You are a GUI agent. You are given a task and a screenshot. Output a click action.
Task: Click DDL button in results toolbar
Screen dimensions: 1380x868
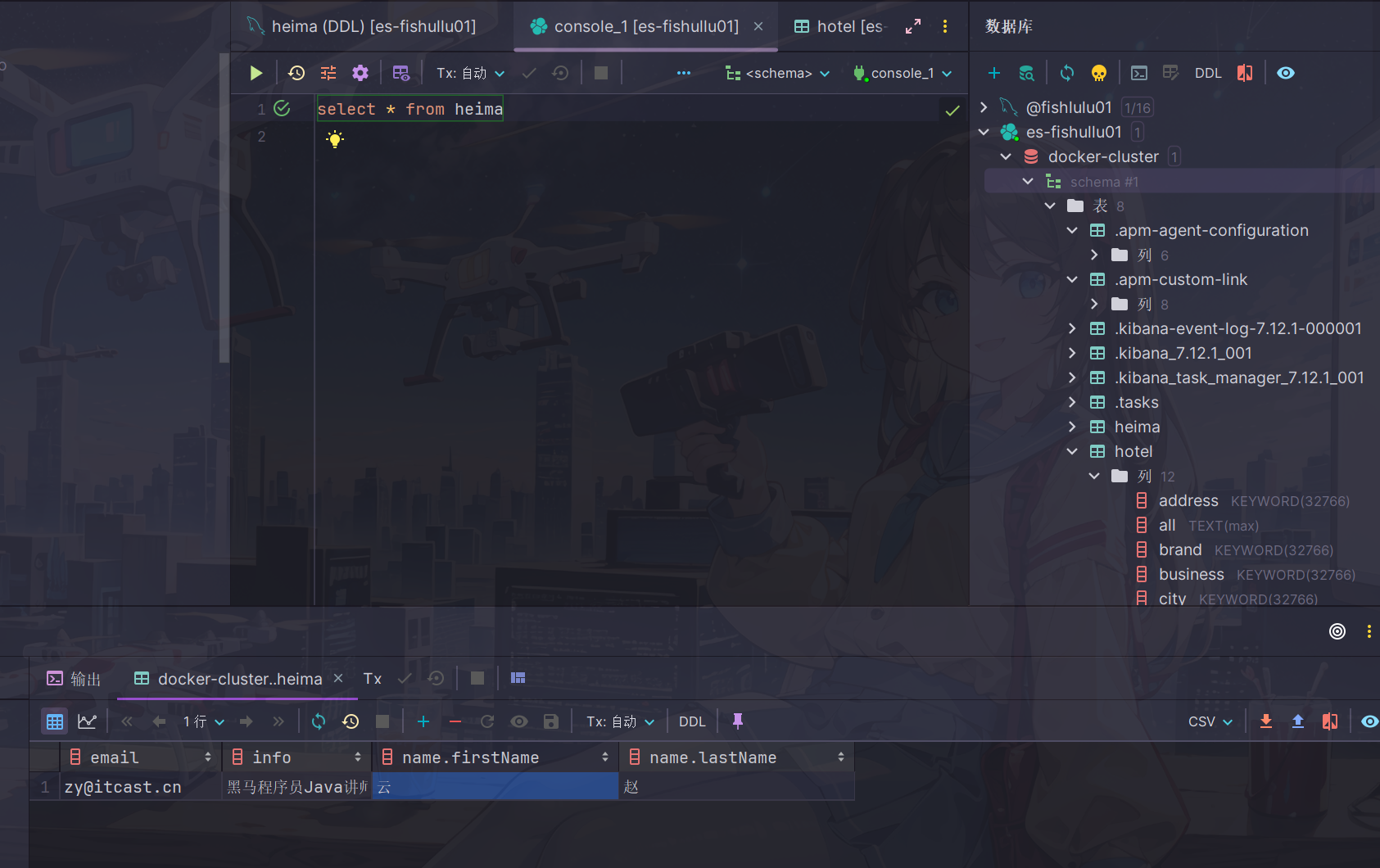click(692, 721)
